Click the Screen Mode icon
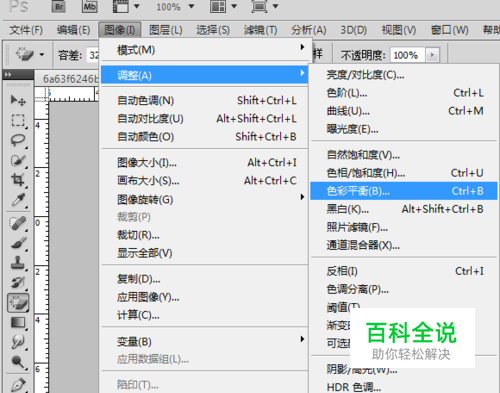Viewport: 500px width, 393px height. 259,6
